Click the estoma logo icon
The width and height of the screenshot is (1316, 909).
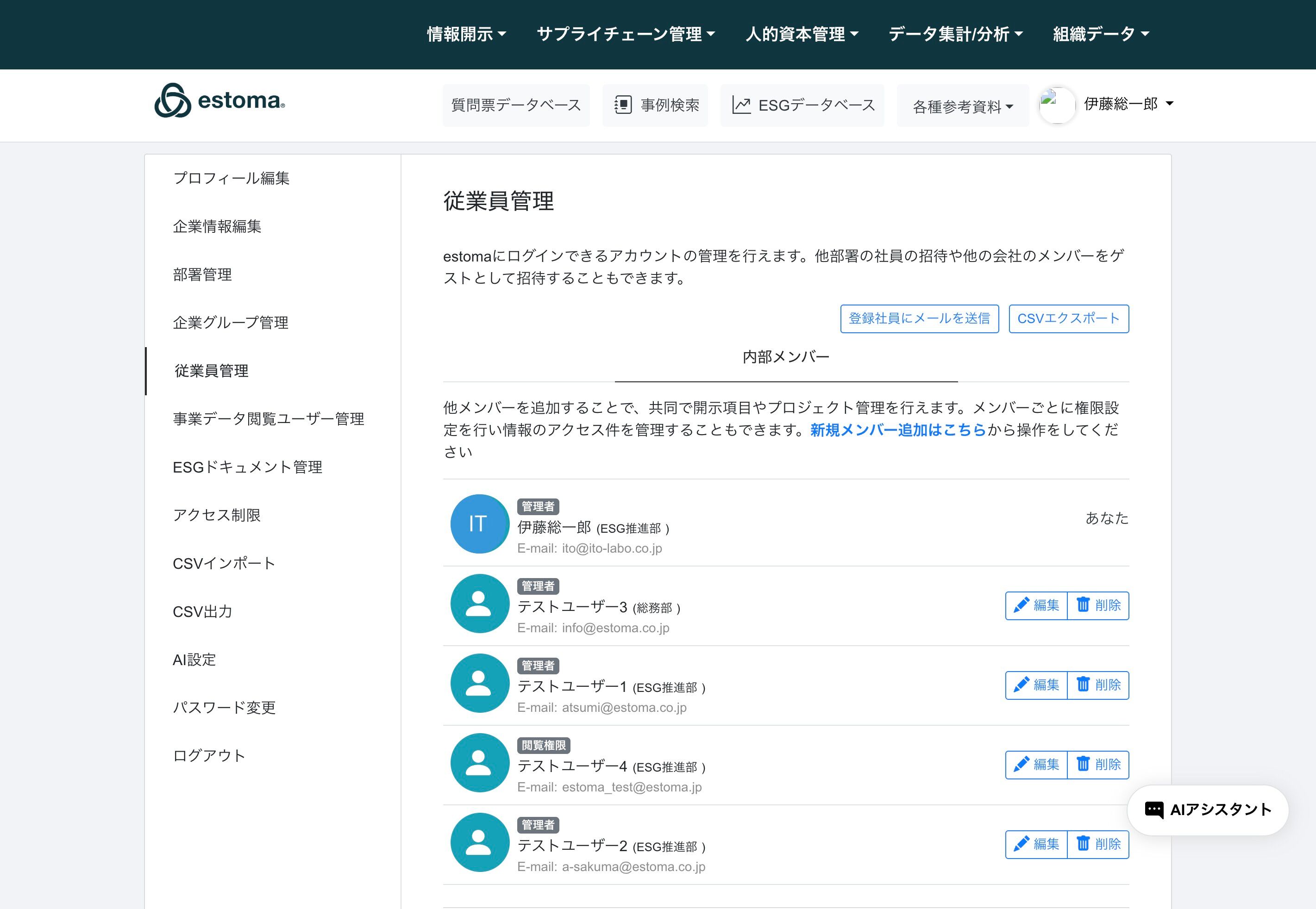(x=173, y=101)
